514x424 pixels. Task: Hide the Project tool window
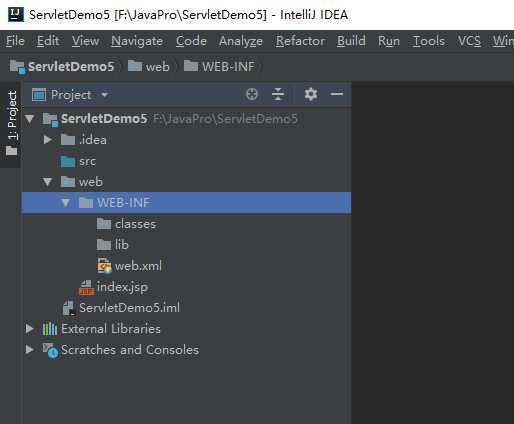(337, 94)
